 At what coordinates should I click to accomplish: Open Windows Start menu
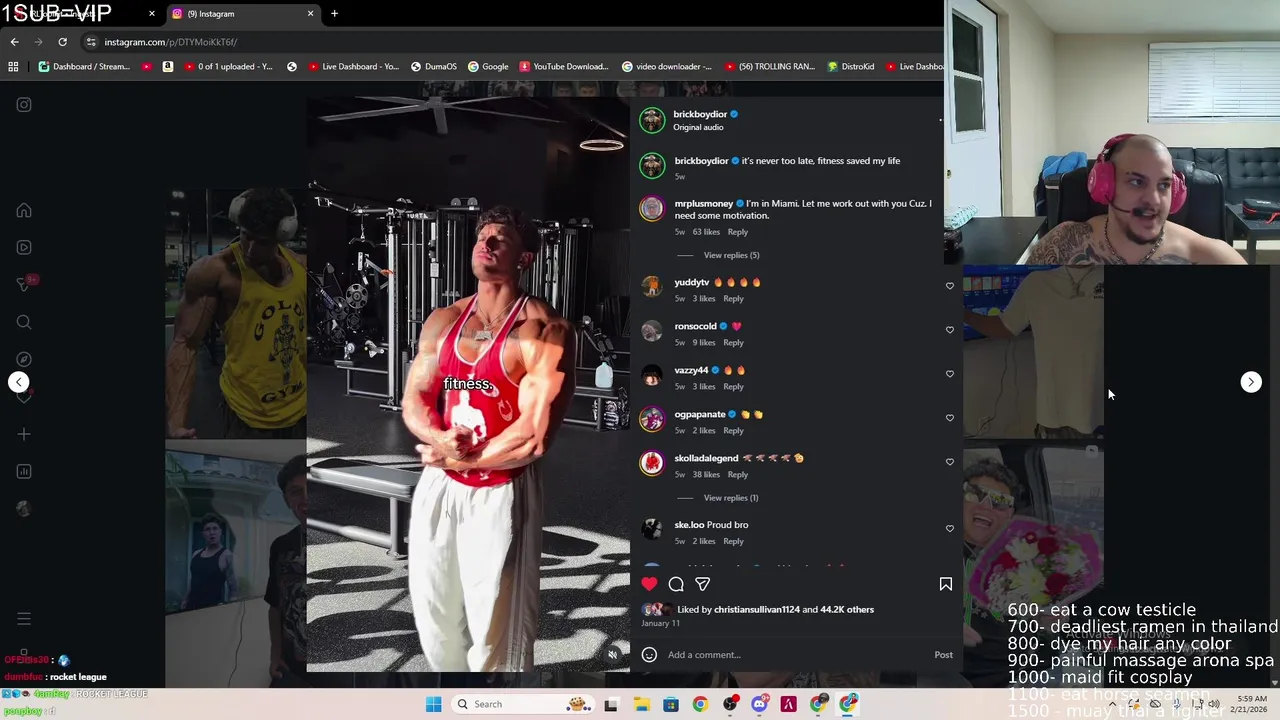(433, 704)
